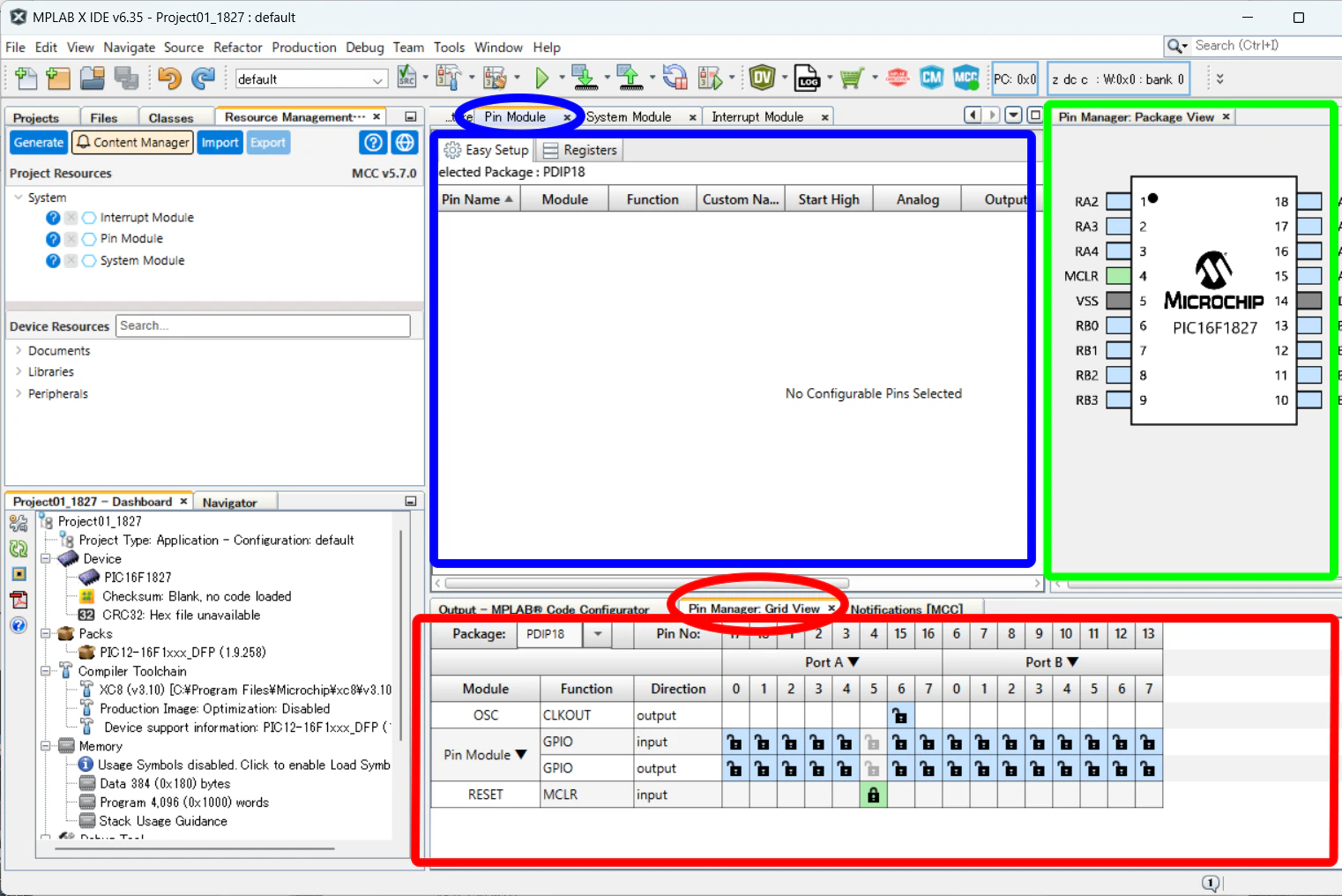Expand the Libraries tree node
The image size is (1342, 896).
tap(19, 371)
